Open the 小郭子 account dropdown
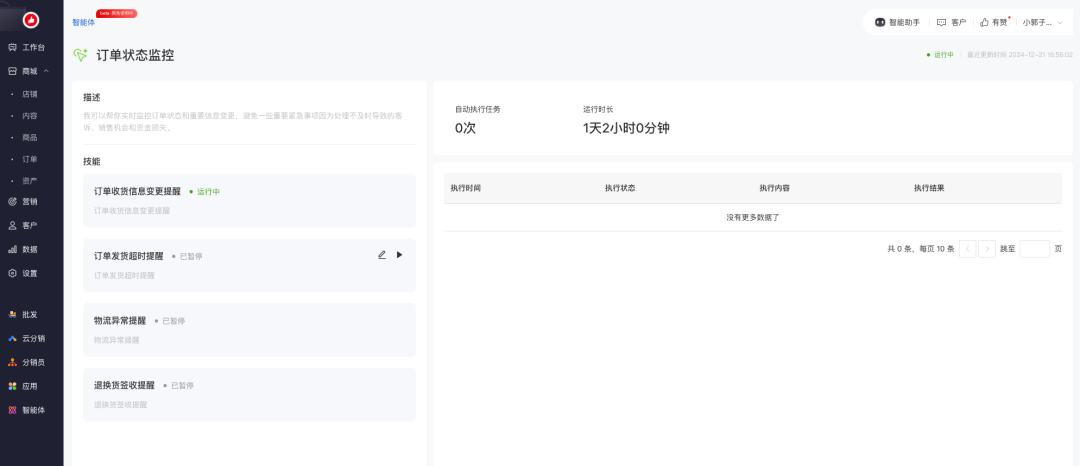This screenshot has width=1080, height=466. (1042, 22)
